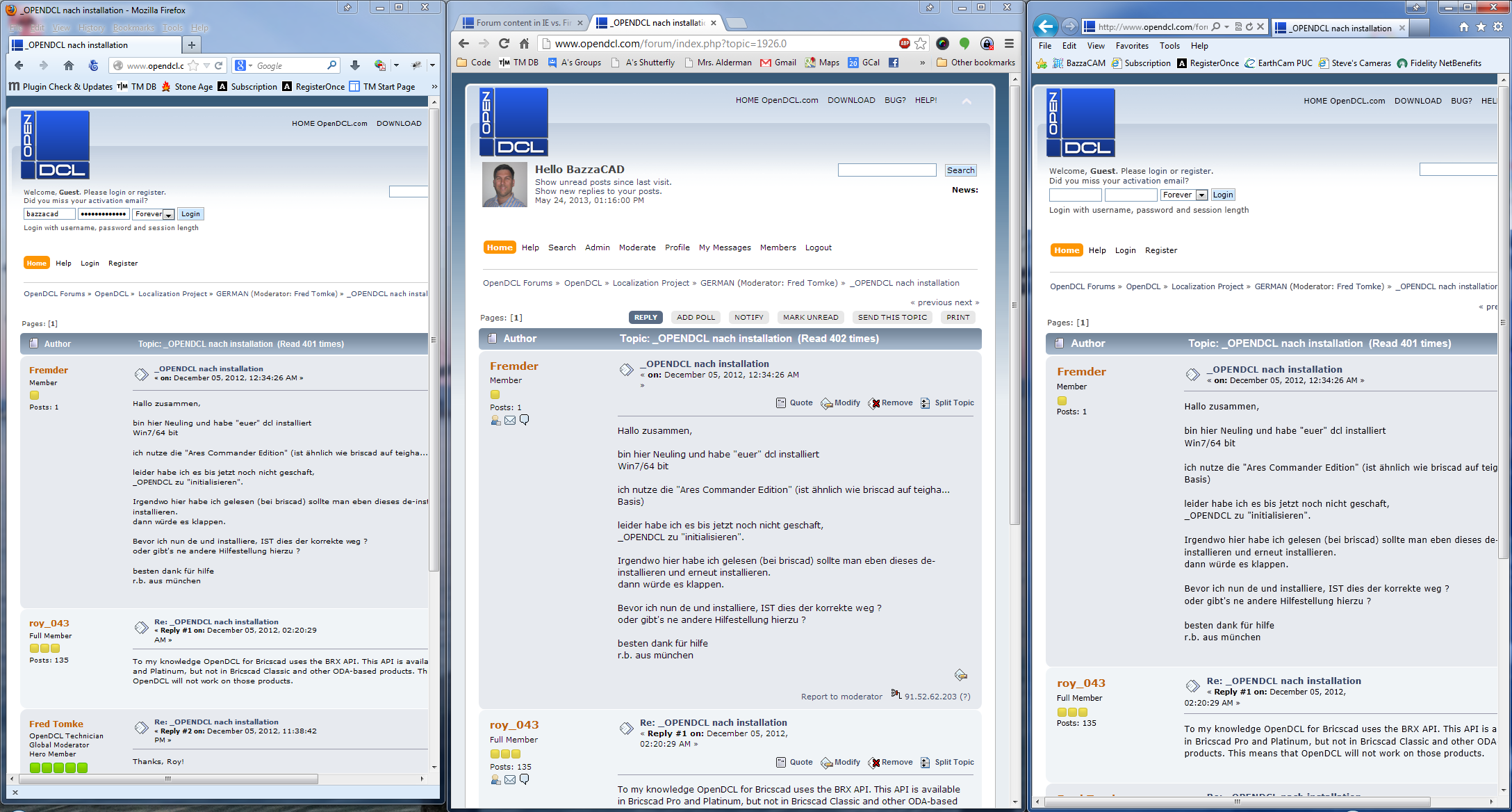Click IE compatibility view icon
1512x812 pixels.
(x=1238, y=27)
